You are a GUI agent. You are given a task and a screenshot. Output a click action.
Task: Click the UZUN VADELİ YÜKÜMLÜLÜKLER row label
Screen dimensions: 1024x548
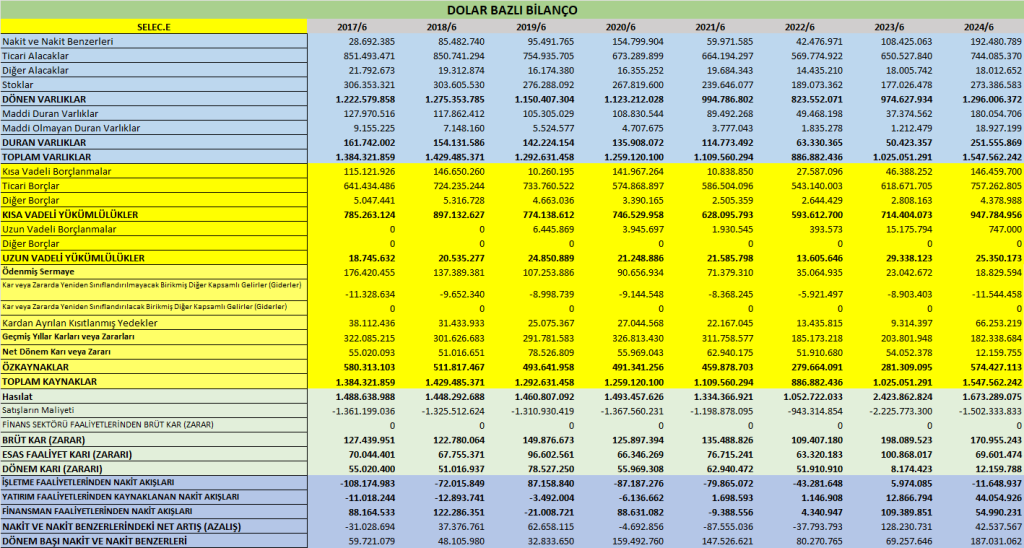pos(73,257)
